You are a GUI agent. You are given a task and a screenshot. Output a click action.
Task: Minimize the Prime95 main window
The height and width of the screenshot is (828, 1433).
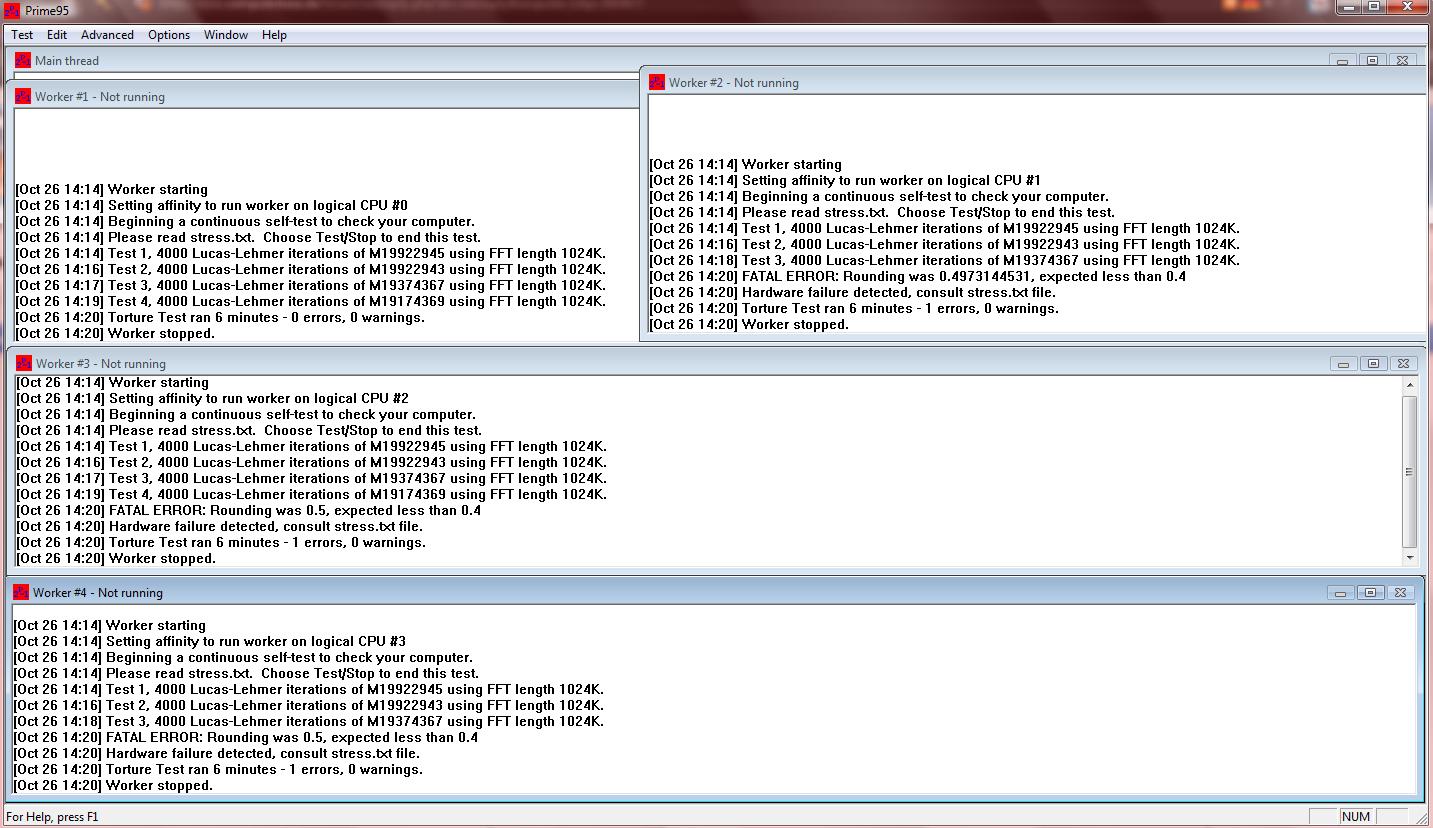(x=1350, y=6)
